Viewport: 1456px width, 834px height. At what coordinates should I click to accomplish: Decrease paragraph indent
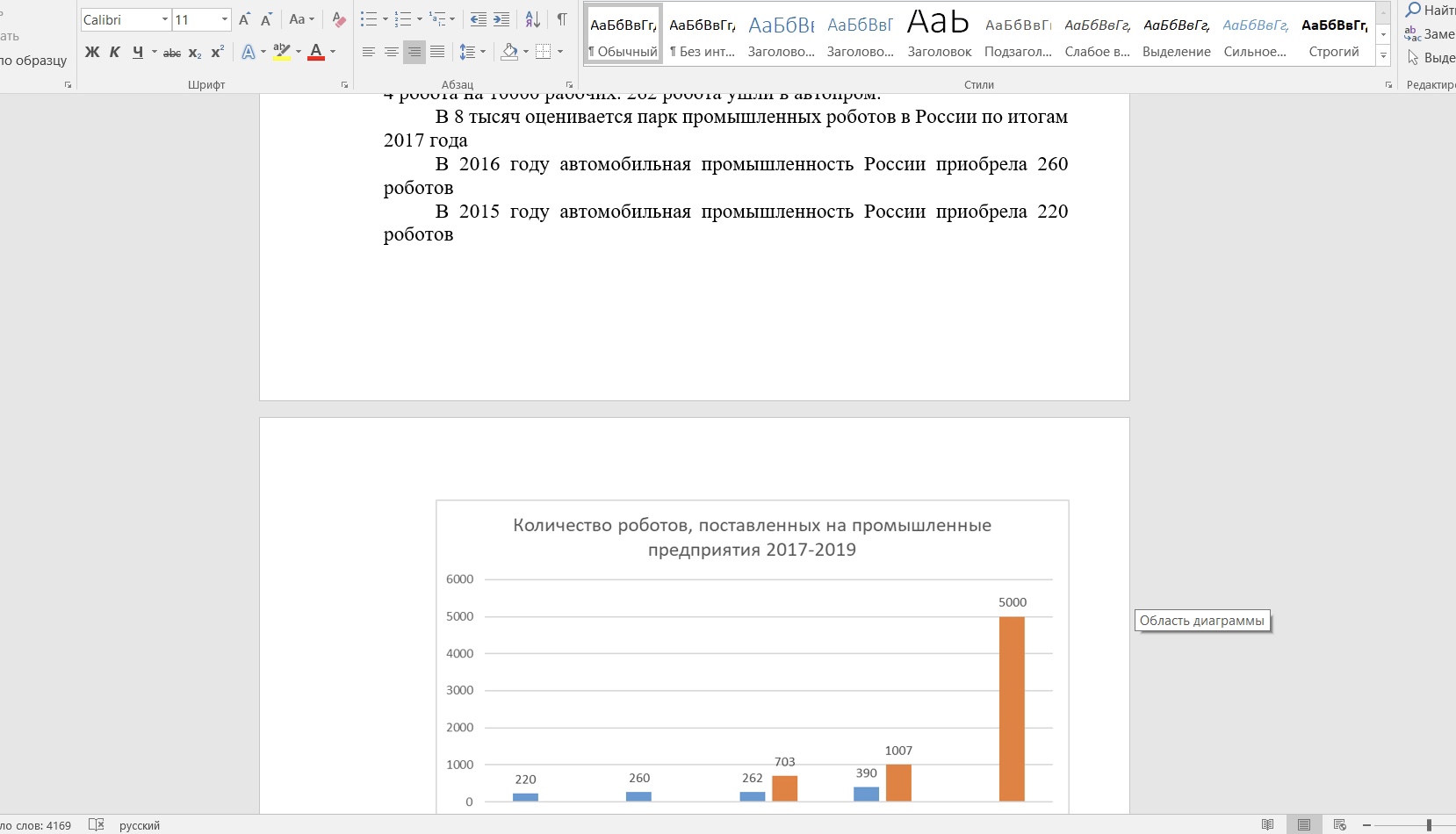[479, 19]
